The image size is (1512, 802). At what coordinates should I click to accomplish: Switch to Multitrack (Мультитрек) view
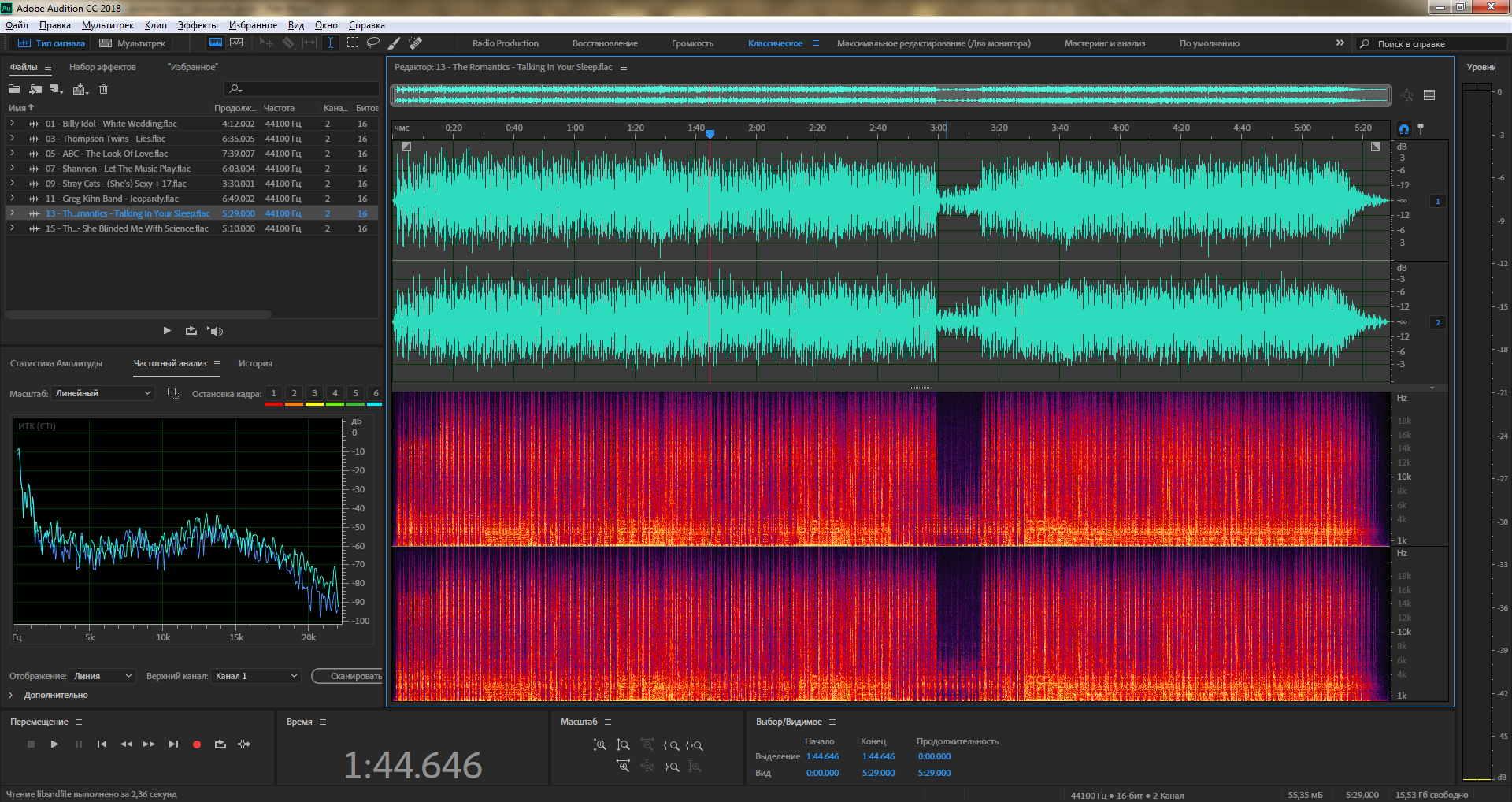[x=132, y=43]
